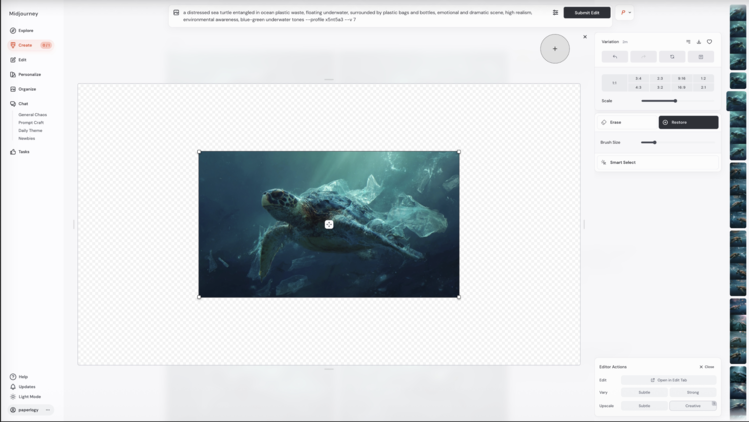Go to Personalize in the sidebar
Screen dimensions: 749x422
click(25, 75)
